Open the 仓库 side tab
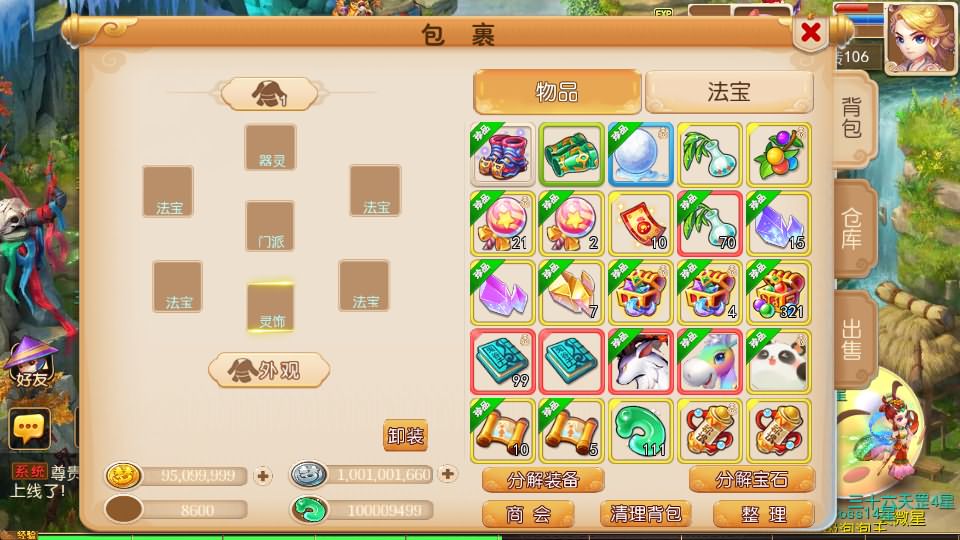This screenshot has height=540, width=960. [853, 229]
